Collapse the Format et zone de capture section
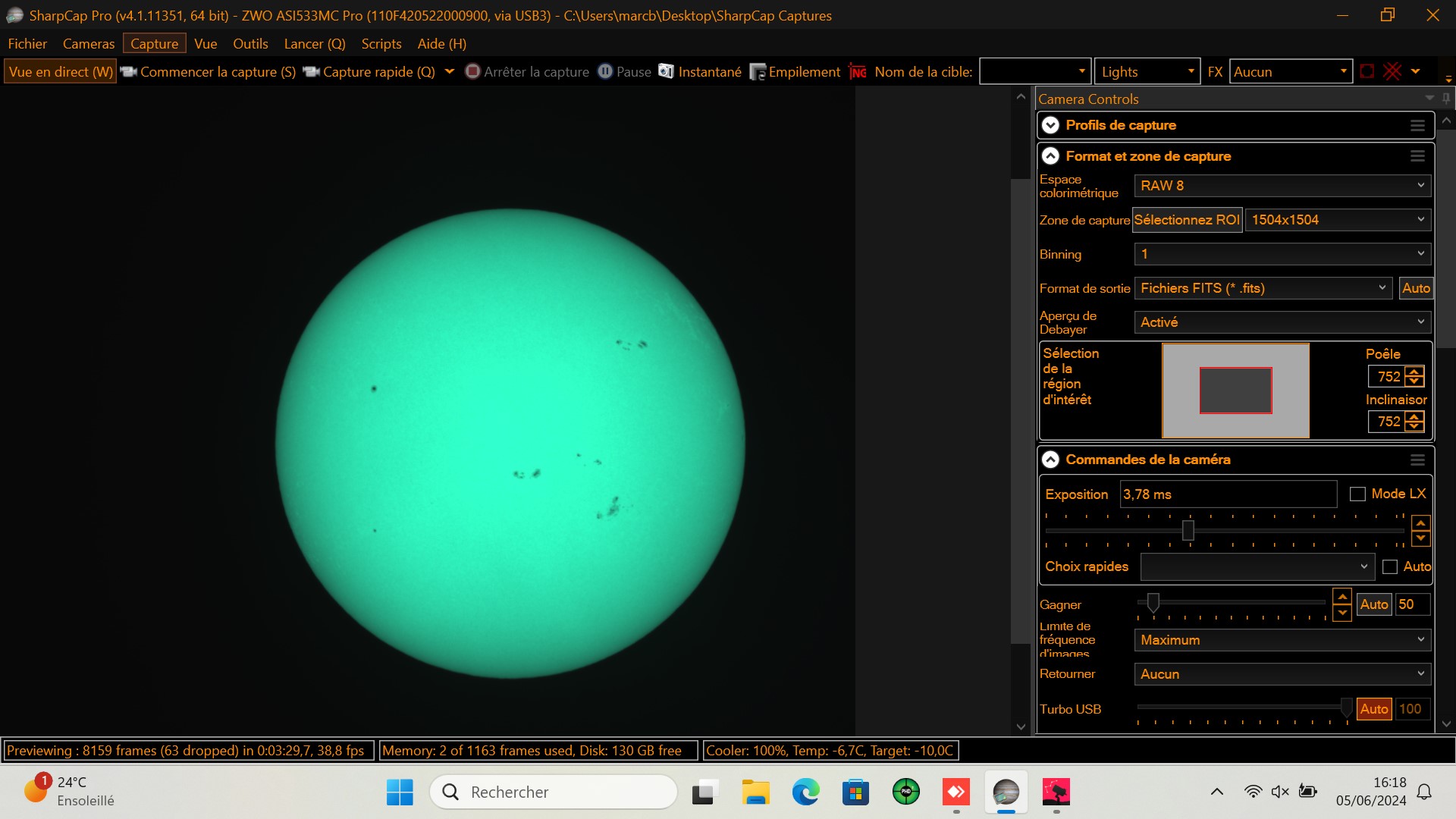The image size is (1456, 819). (x=1051, y=155)
